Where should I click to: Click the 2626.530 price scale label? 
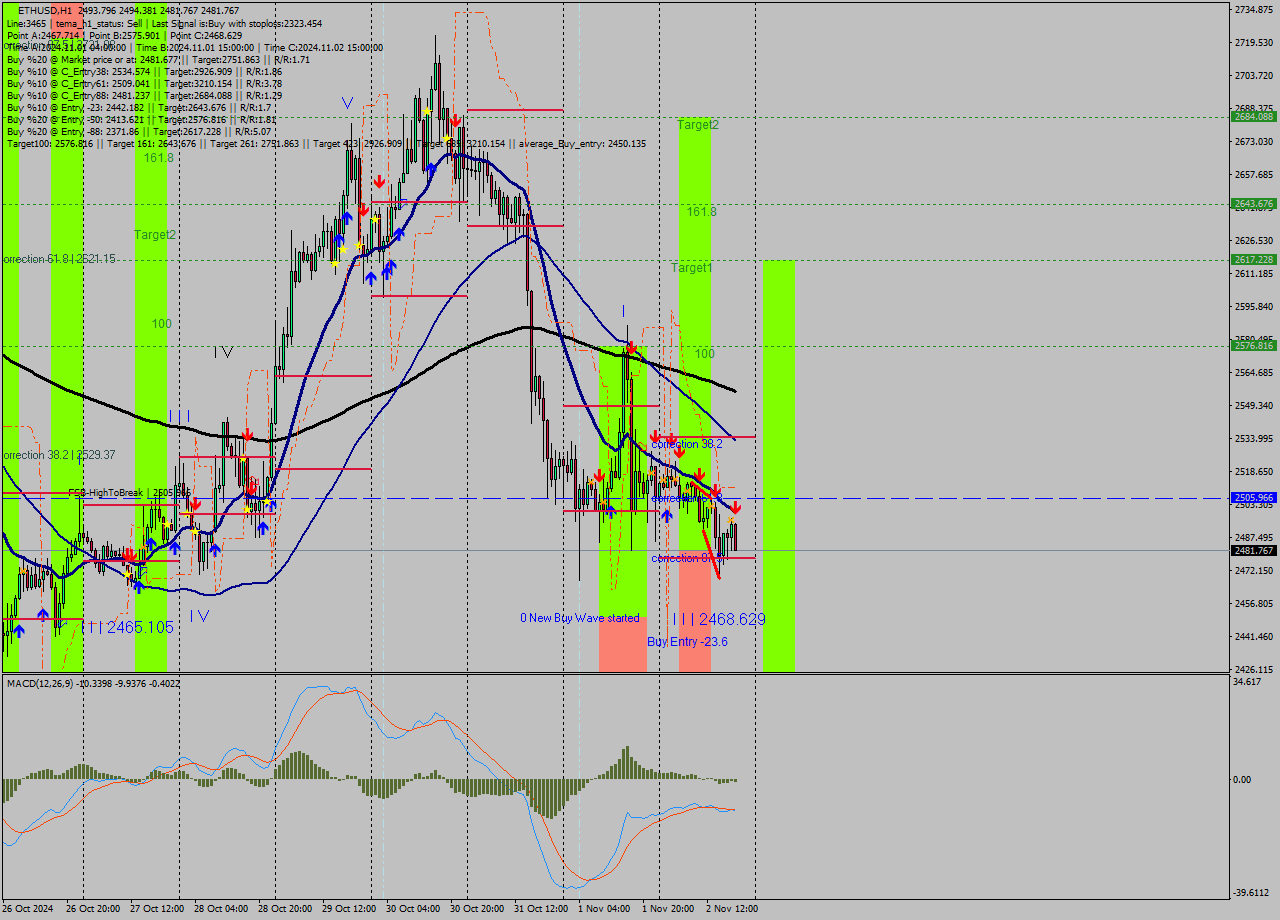[x=1253, y=241]
